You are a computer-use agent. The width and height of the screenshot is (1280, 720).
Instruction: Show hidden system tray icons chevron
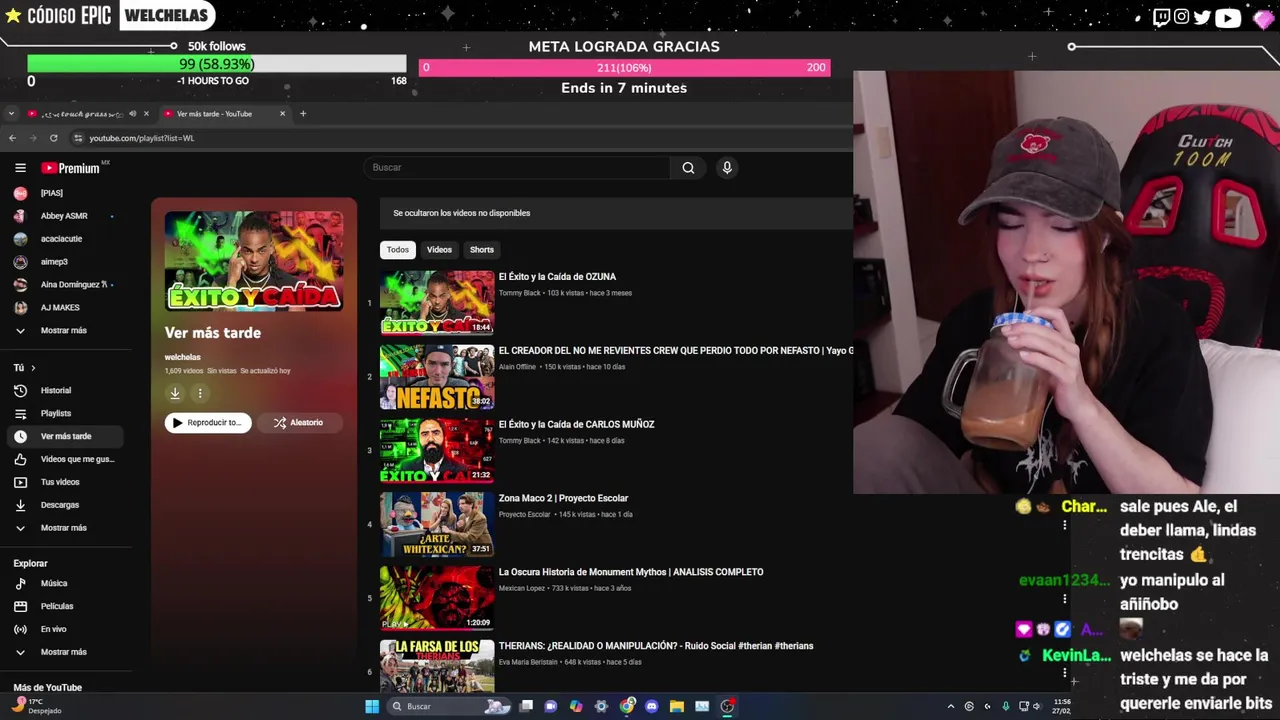[950, 706]
